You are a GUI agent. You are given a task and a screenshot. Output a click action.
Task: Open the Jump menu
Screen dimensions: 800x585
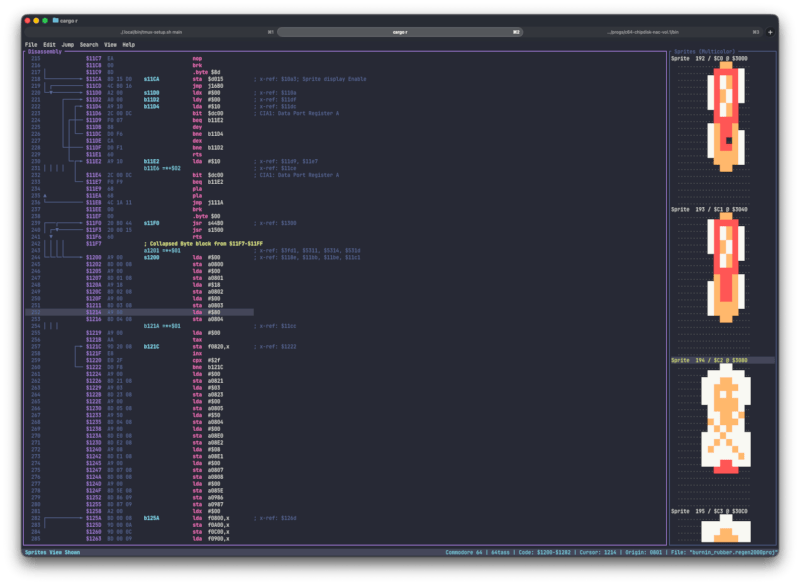(66, 44)
